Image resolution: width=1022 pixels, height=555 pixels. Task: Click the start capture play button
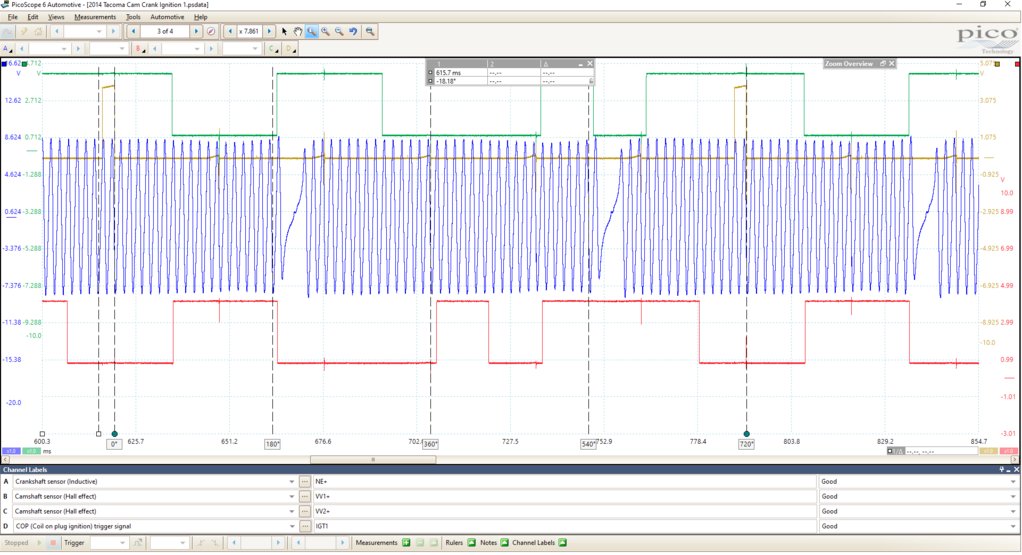[39, 543]
